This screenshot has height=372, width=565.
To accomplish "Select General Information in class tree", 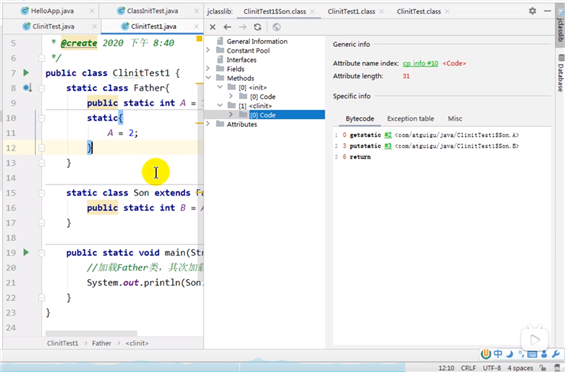I will (257, 41).
